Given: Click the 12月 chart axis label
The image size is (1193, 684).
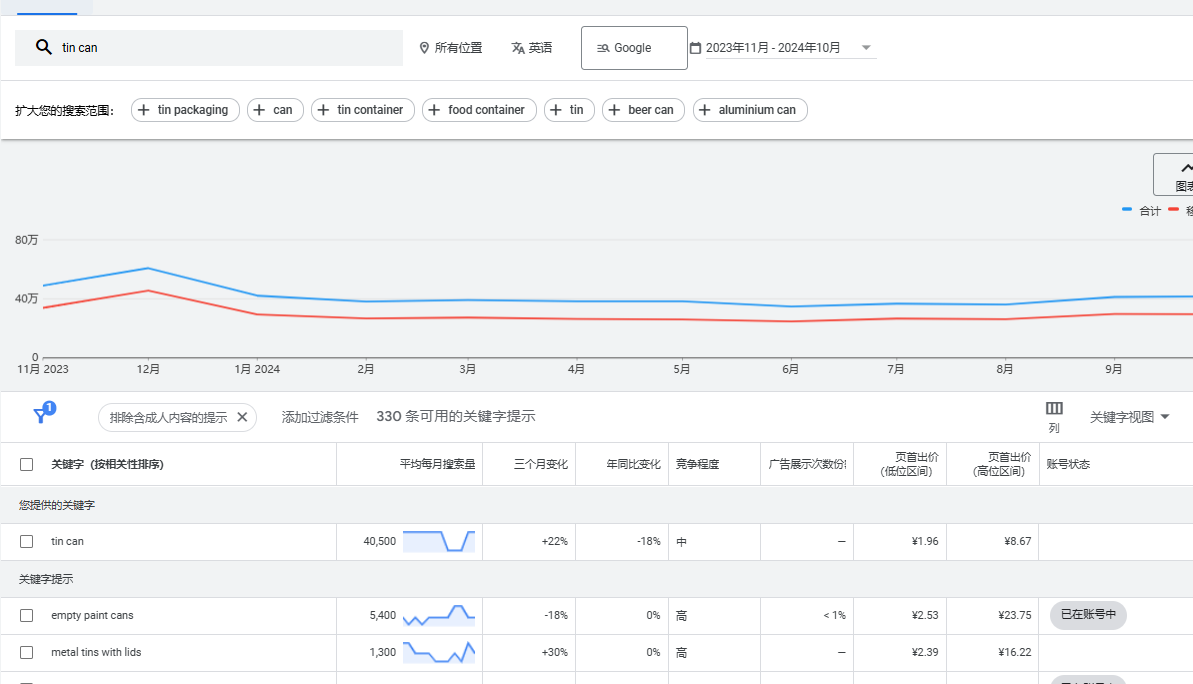Looking at the screenshot, I should (x=148, y=369).
